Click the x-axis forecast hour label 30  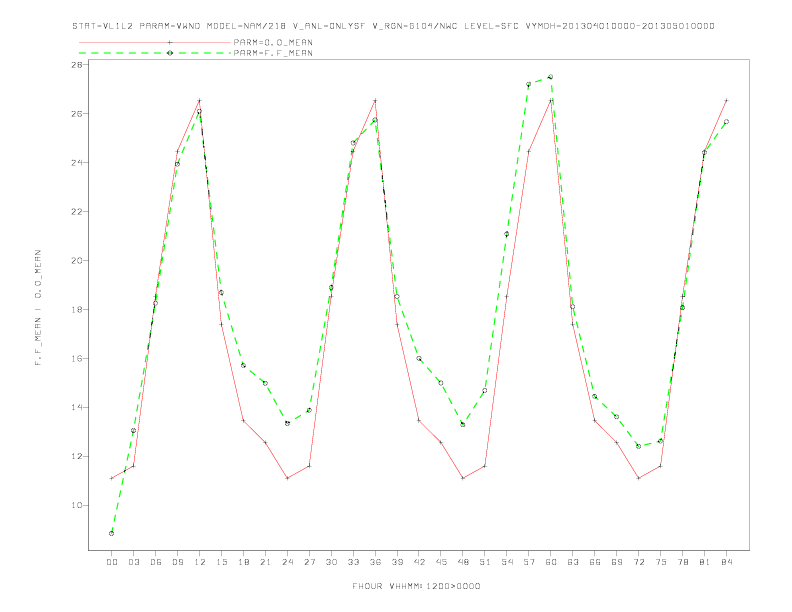[331, 562]
